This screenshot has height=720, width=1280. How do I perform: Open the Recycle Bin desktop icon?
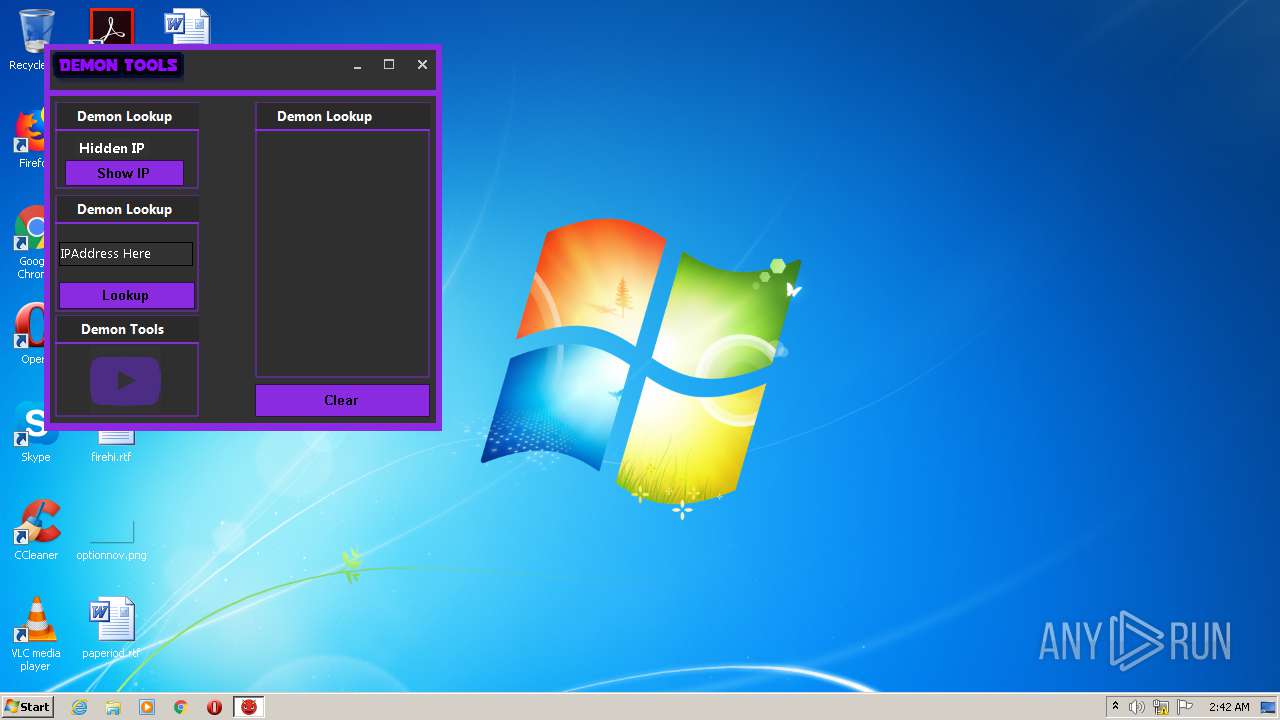pyautogui.click(x=33, y=40)
